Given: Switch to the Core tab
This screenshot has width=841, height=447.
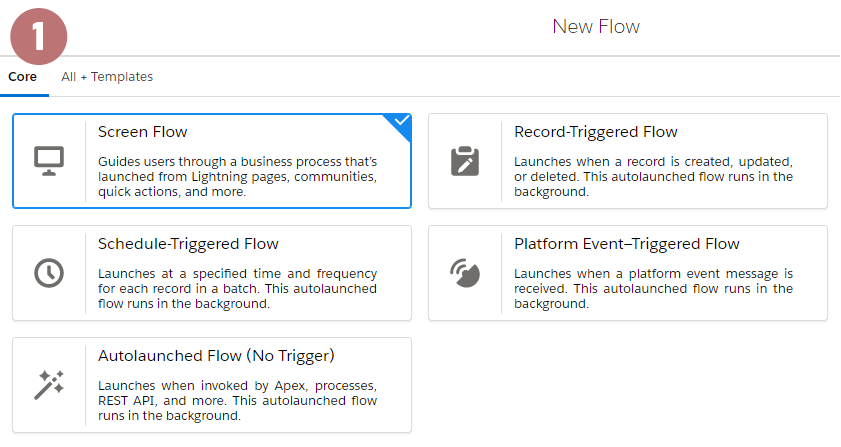Looking at the screenshot, I should (23, 77).
